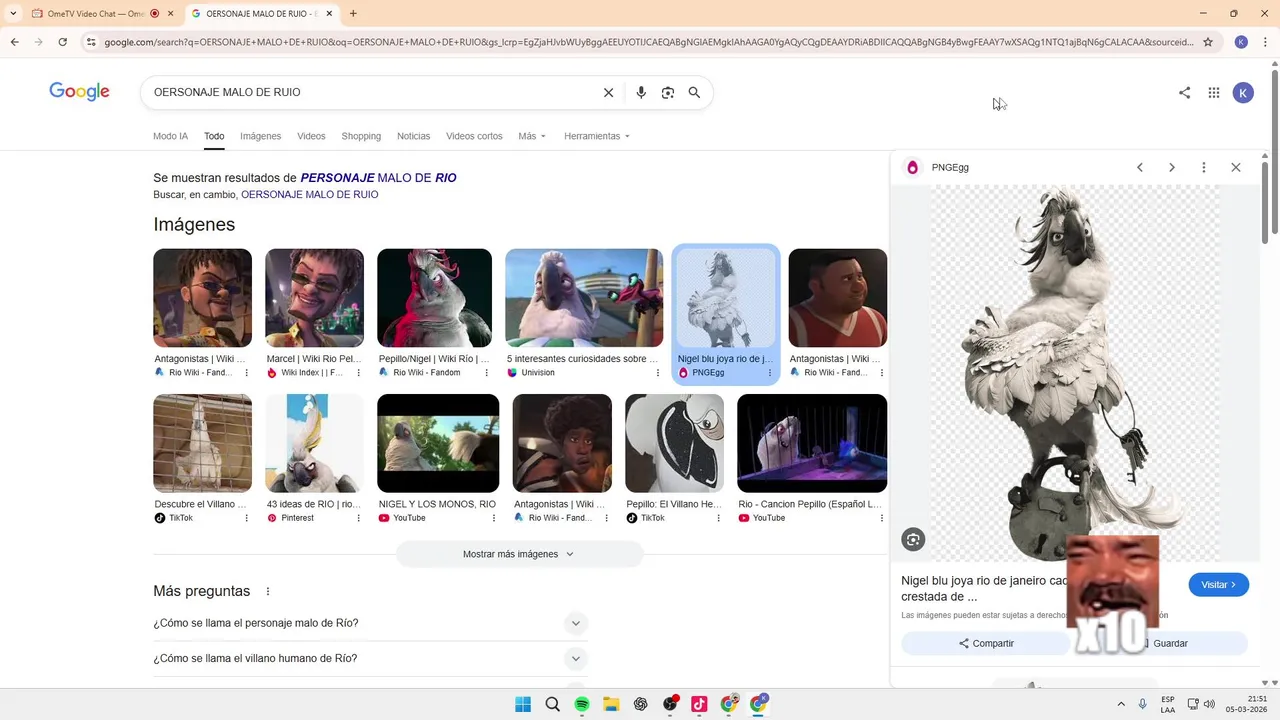The width and height of the screenshot is (1280, 720).
Task: Open Rio - Cancion Pepillo YouTube thumbnail
Action: point(812,443)
